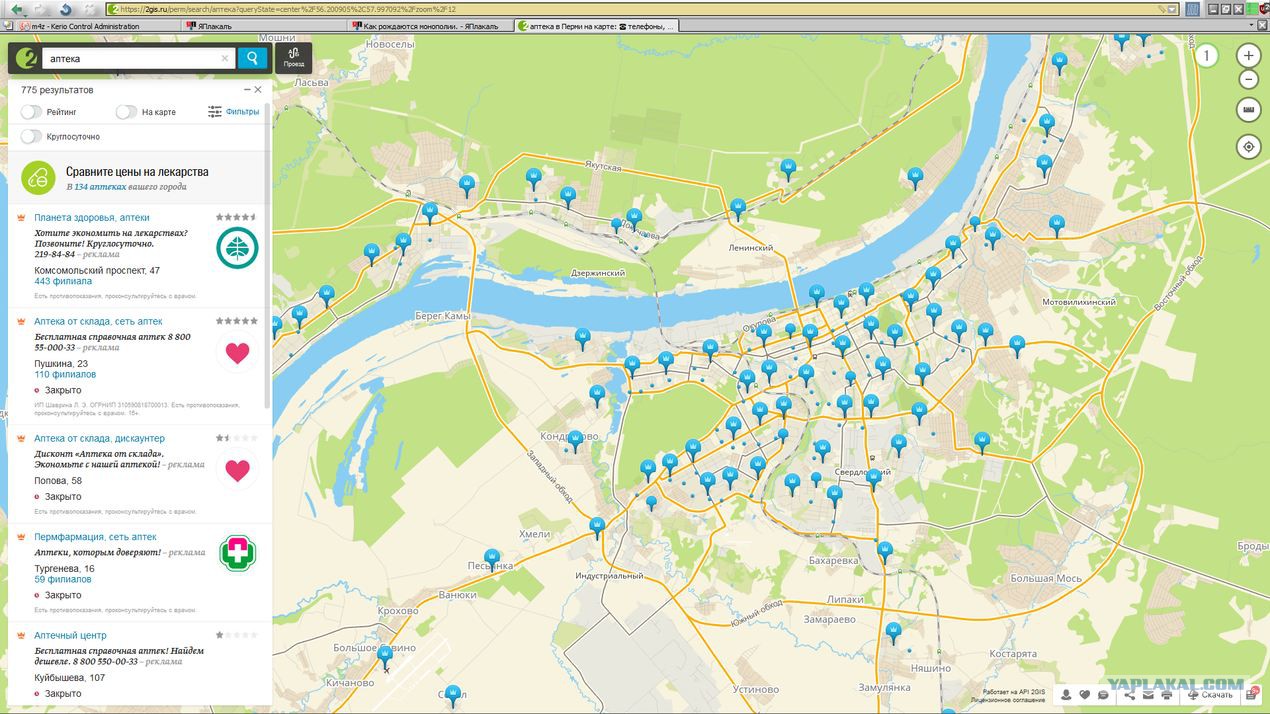Close the results panel

pyautogui.click(x=258, y=90)
